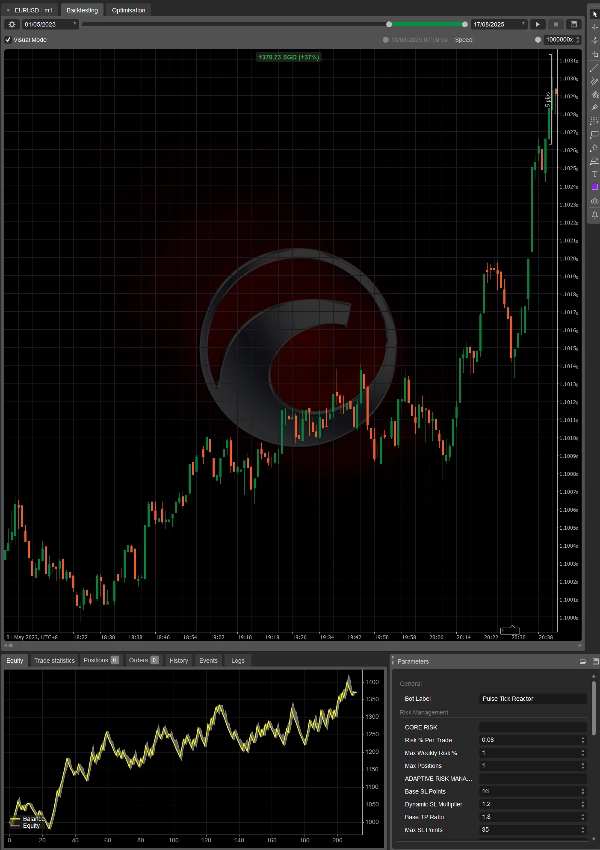The width and height of the screenshot is (600, 850).
Task: Adjust Base TP Ratio stepper
Action: click(x=583, y=817)
